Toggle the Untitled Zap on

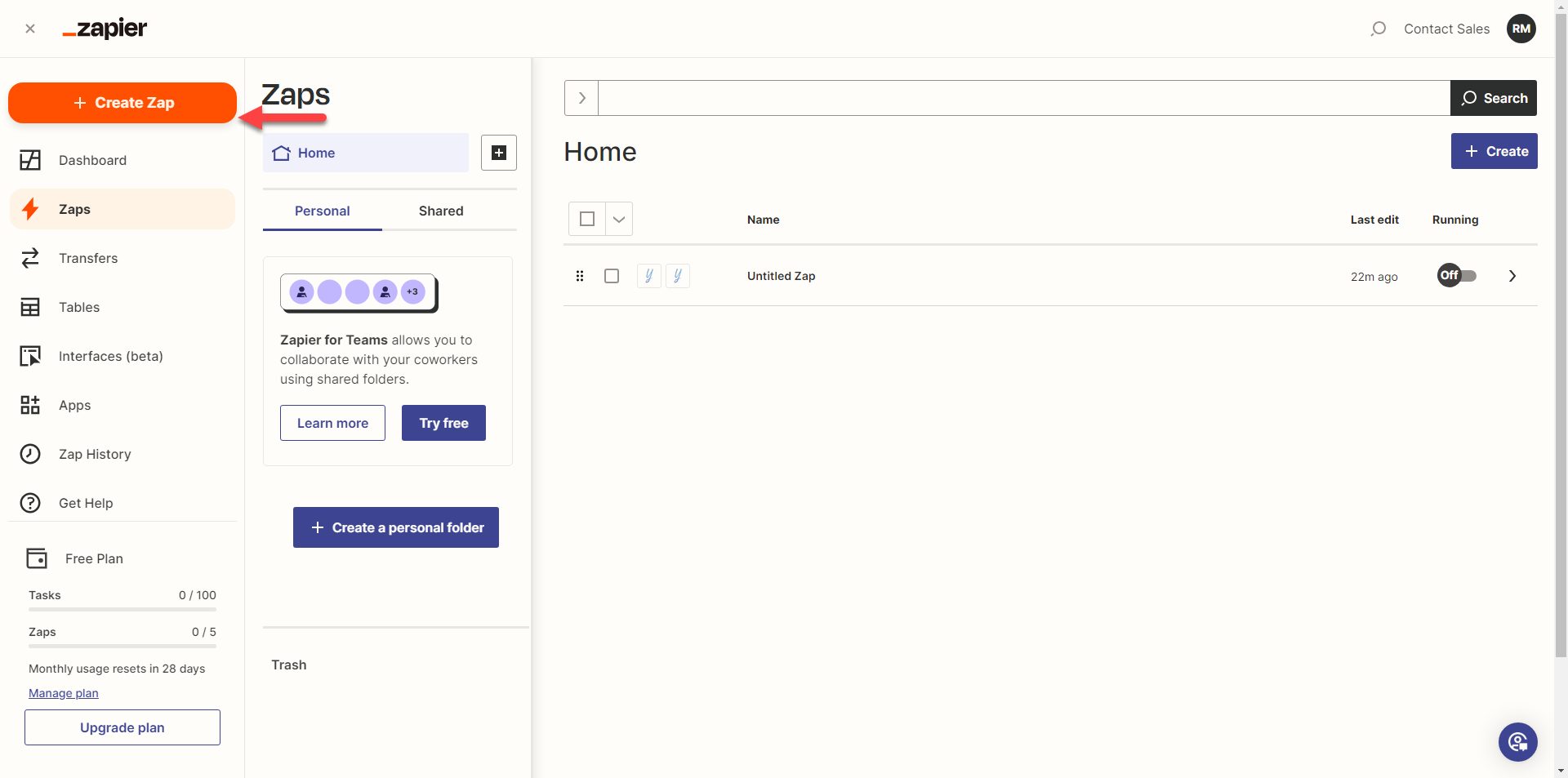[x=1457, y=275]
